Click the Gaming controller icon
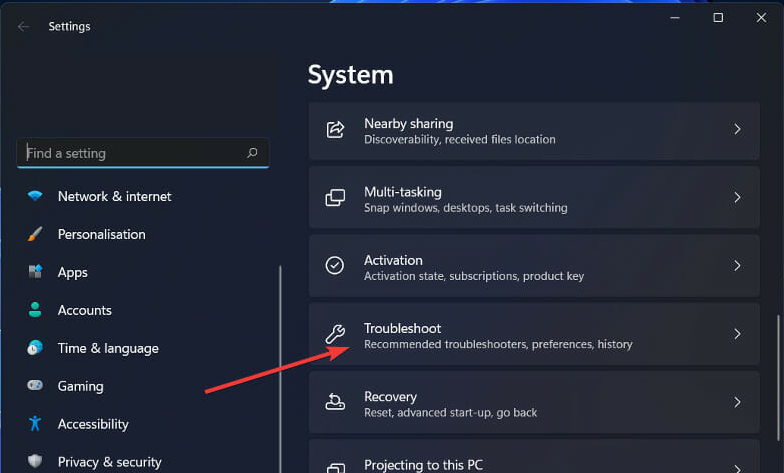784x473 pixels. [x=35, y=386]
